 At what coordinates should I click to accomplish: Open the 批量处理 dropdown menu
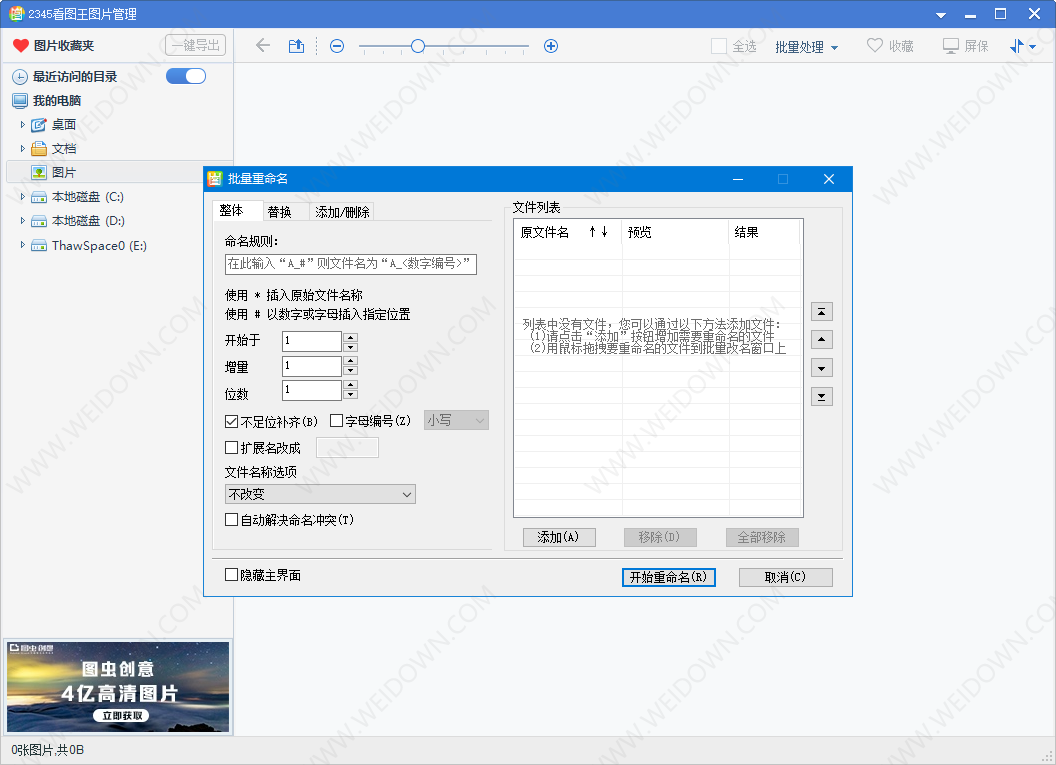click(806, 46)
